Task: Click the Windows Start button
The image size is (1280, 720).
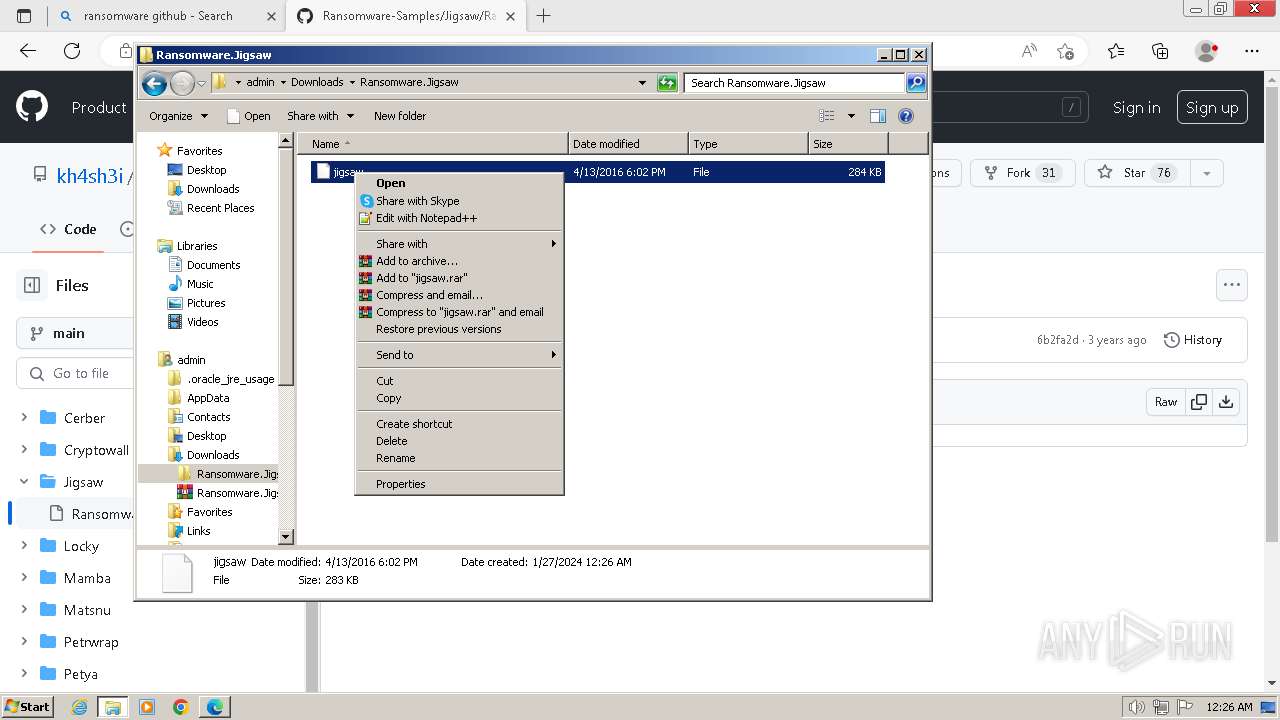Action: pyautogui.click(x=28, y=707)
